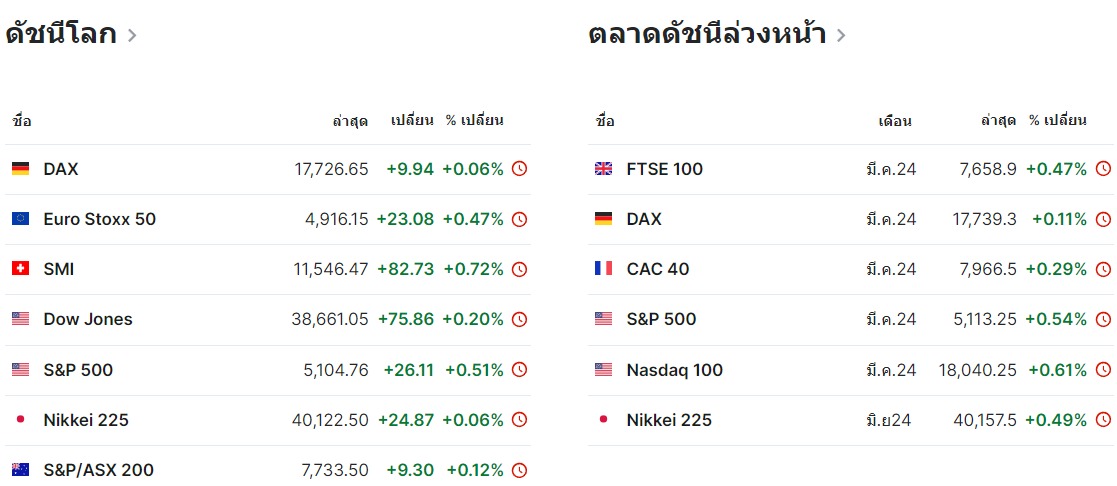Open the Nikkei 225 world index link

click(86, 420)
